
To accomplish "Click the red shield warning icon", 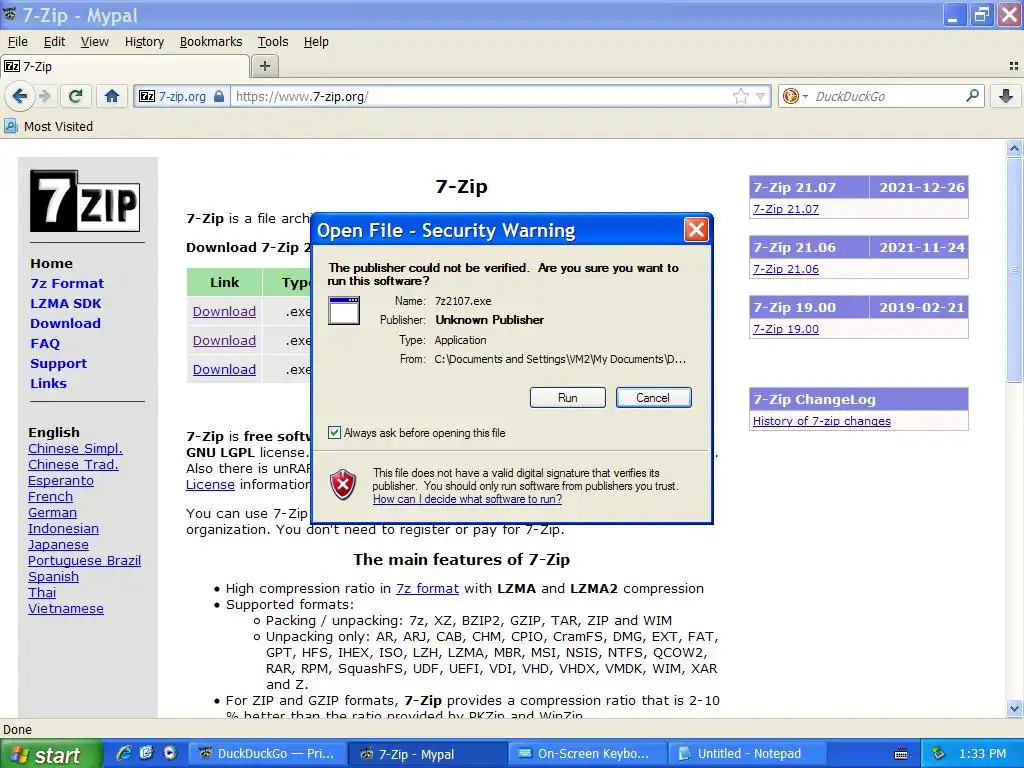I will tap(343, 485).
